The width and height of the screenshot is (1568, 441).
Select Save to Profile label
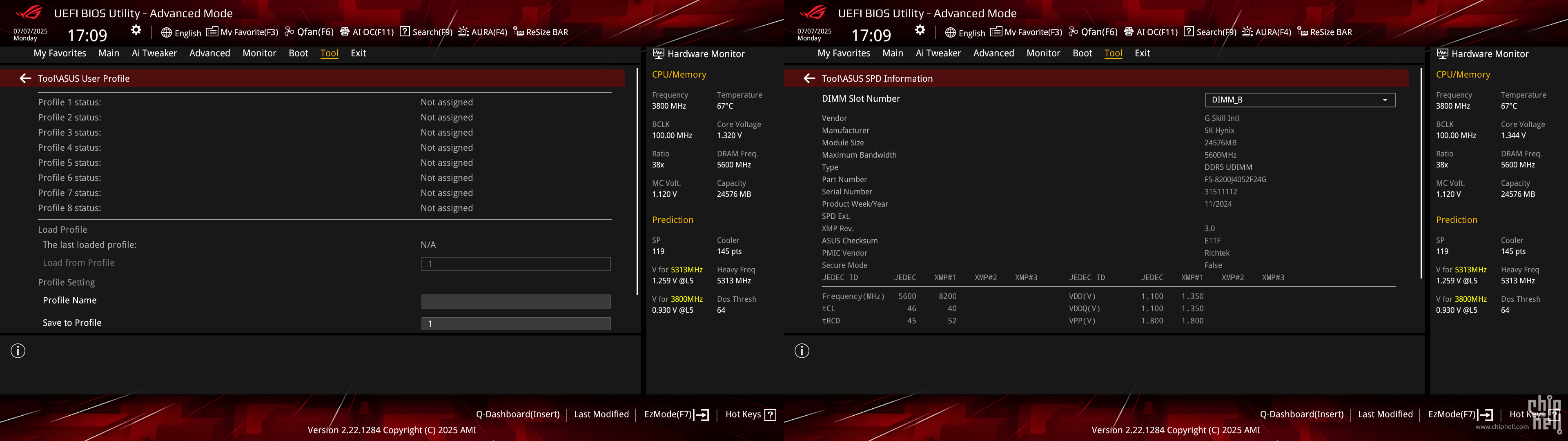72,323
